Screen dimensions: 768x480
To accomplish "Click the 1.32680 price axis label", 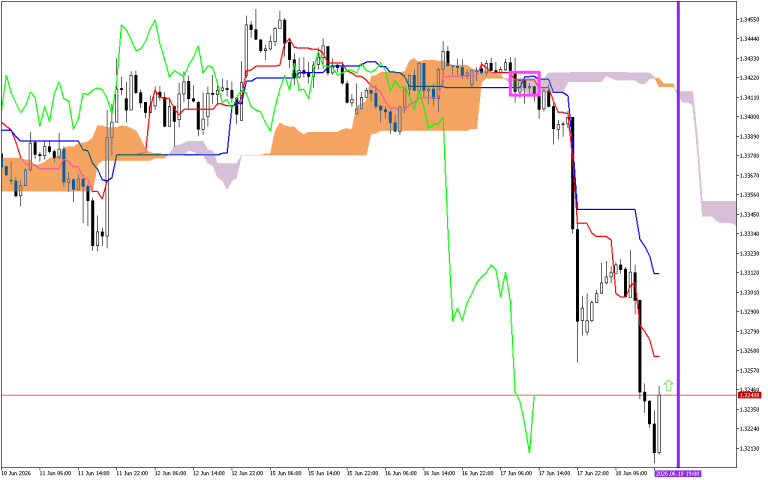I will [x=750, y=351].
